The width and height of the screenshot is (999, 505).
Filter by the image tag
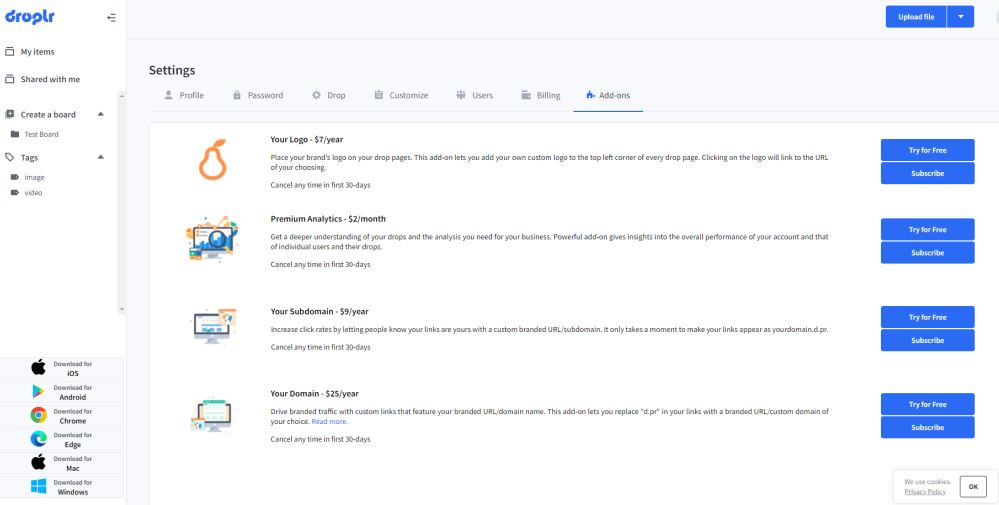point(34,177)
